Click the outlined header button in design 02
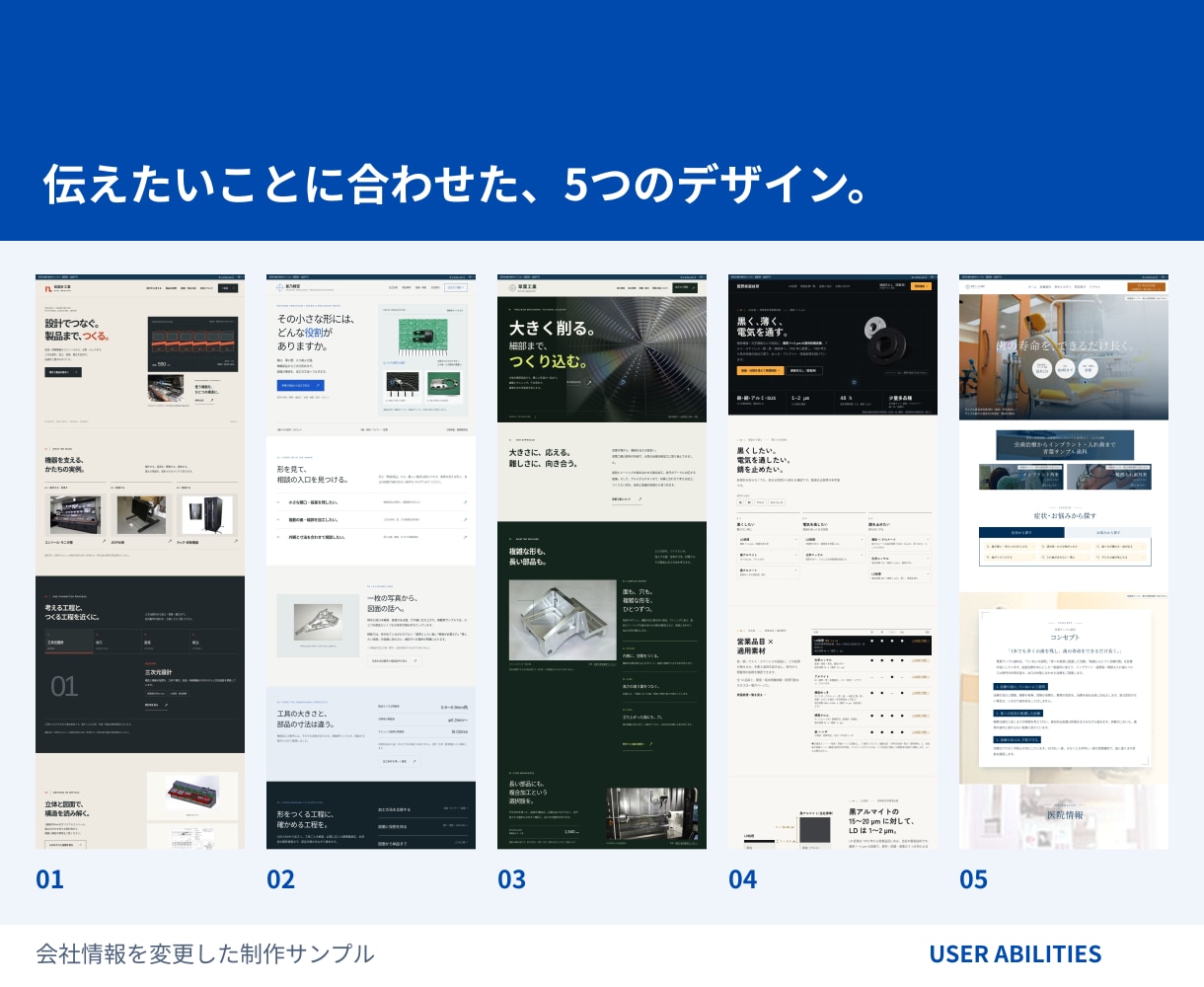The width and height of the screenshot is (1204, 987). pos(456,288)
